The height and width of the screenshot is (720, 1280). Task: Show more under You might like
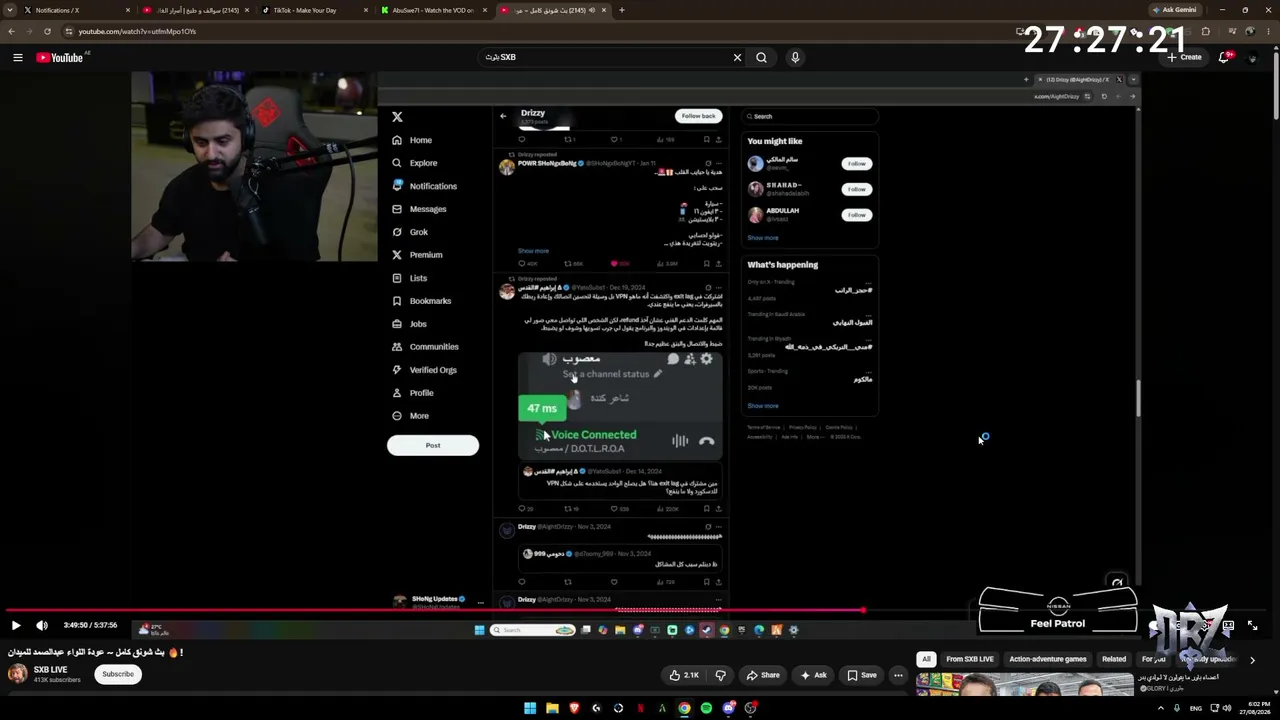[x=762, y=238]
